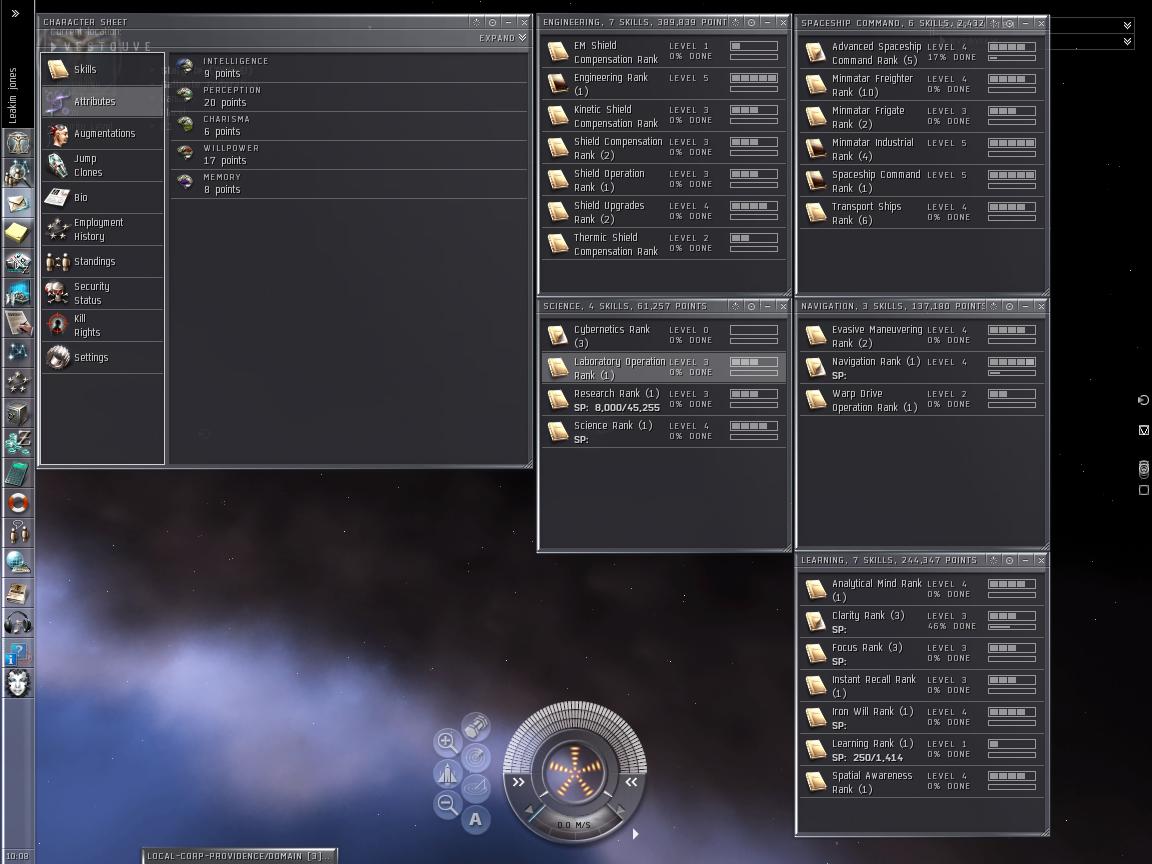Screen dimensions: 1152x864
Task: Click upper double-chevron at top right corner
Action: [1128, 26]
